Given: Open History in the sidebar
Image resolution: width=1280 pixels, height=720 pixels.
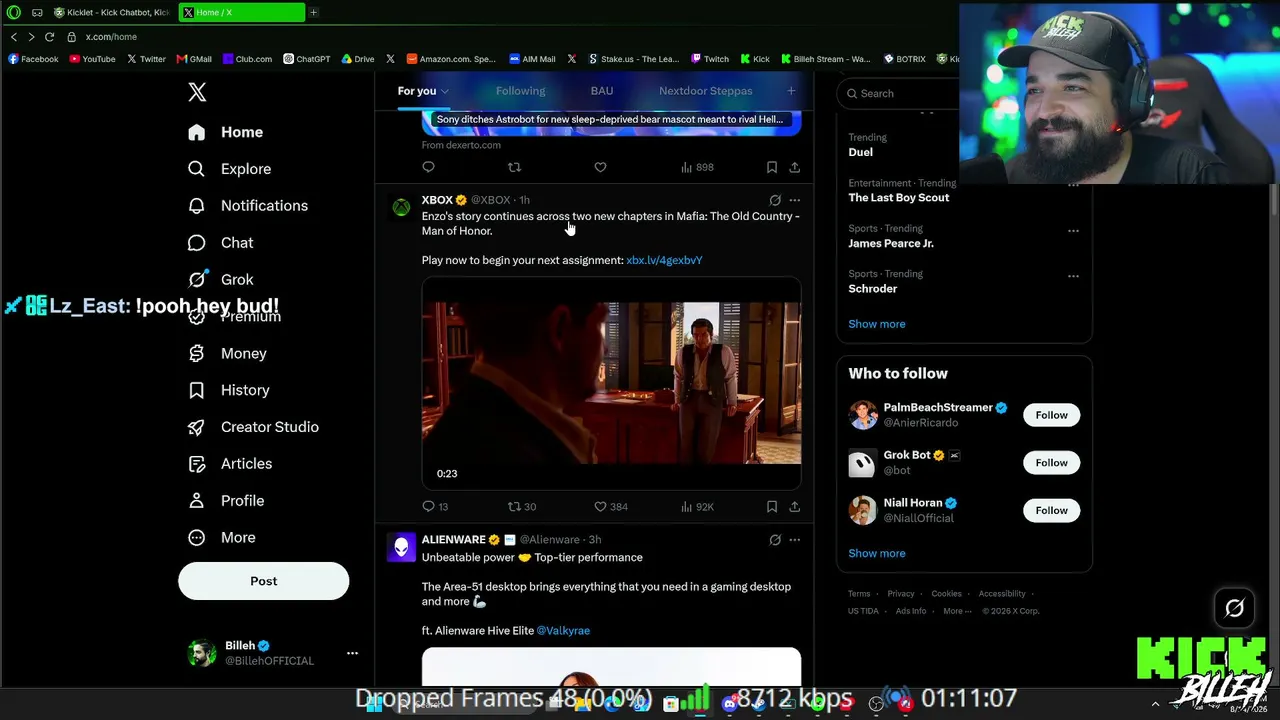Looking at the screenshot, I should [x=229, y=390].
